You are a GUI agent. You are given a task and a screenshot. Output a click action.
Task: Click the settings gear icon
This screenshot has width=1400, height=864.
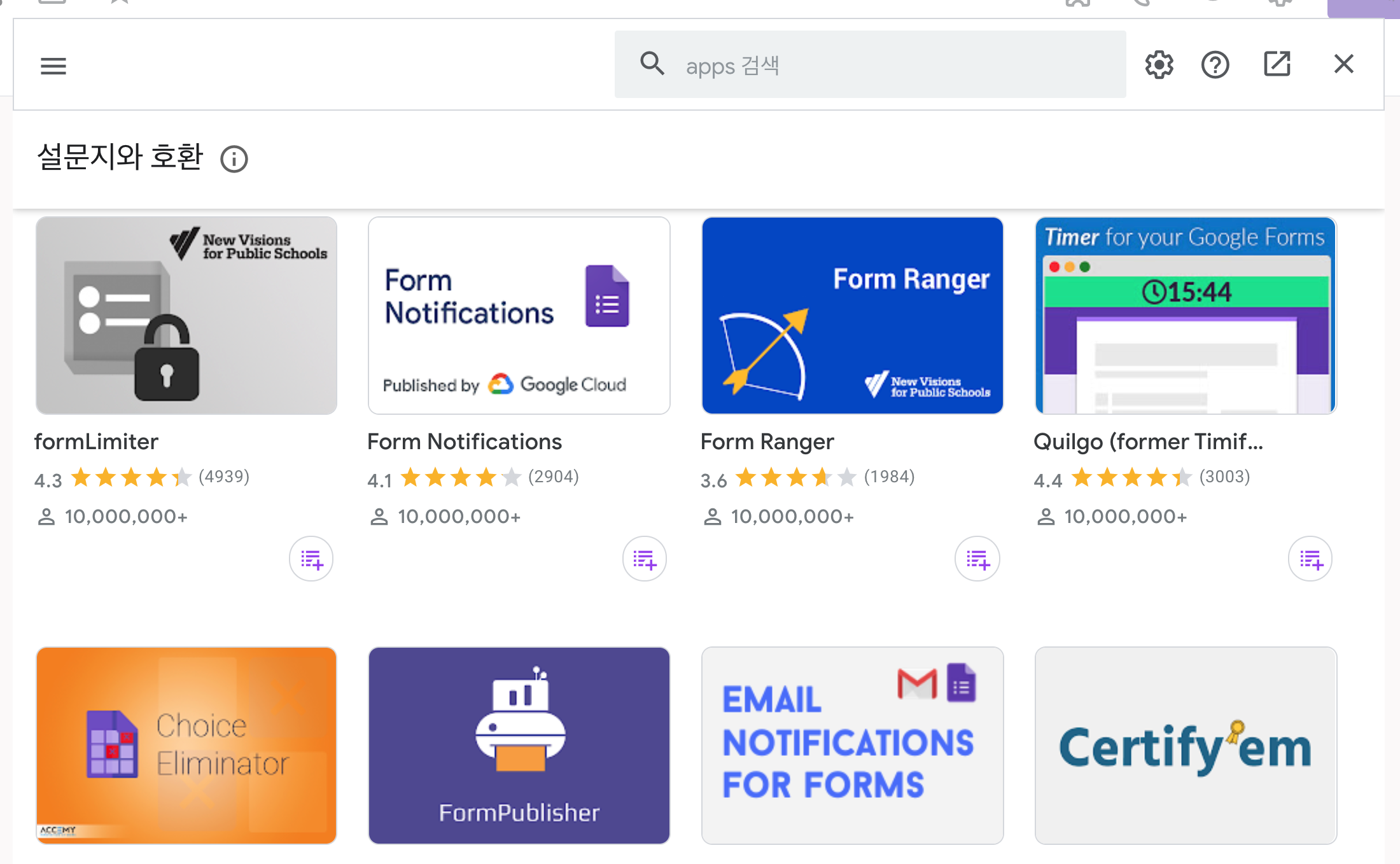[1159, 65]
